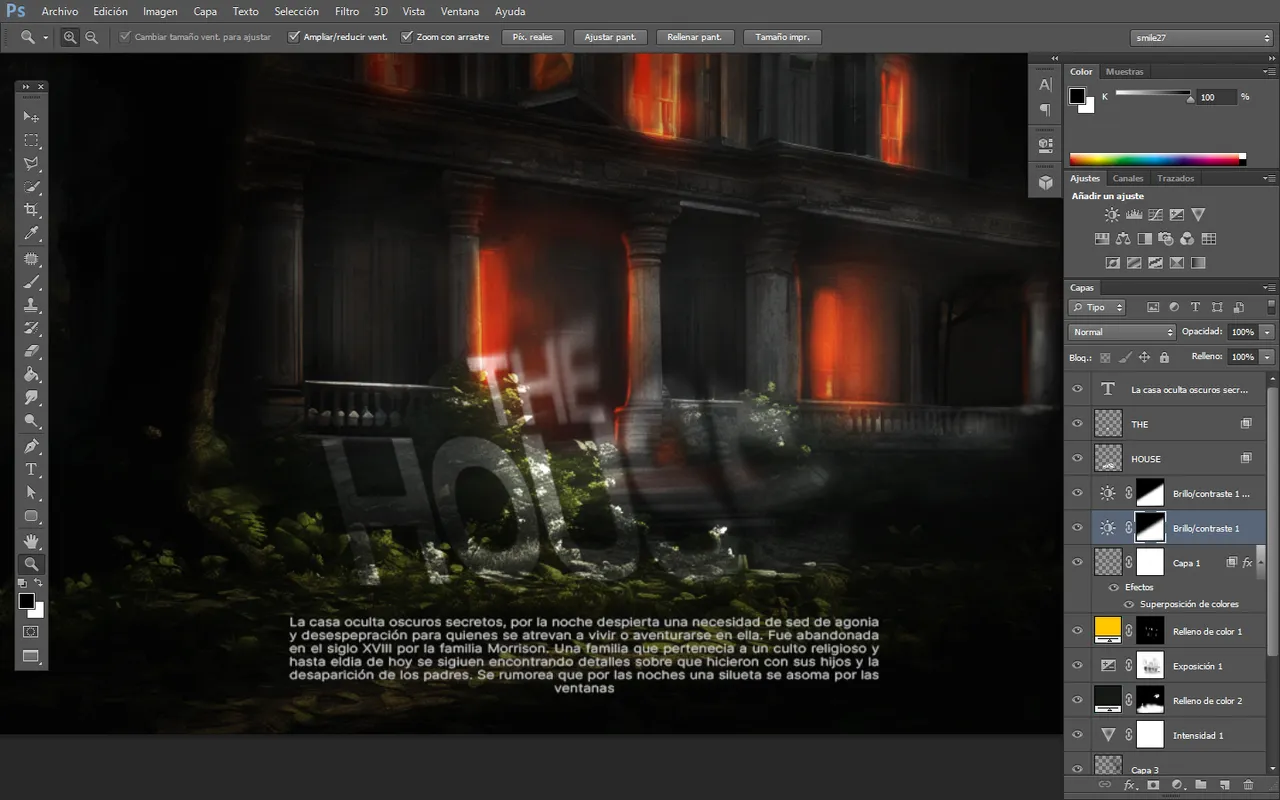Switch to the Muestras tab
The width and height of the screenshot is (1280, 800).
1125,72
